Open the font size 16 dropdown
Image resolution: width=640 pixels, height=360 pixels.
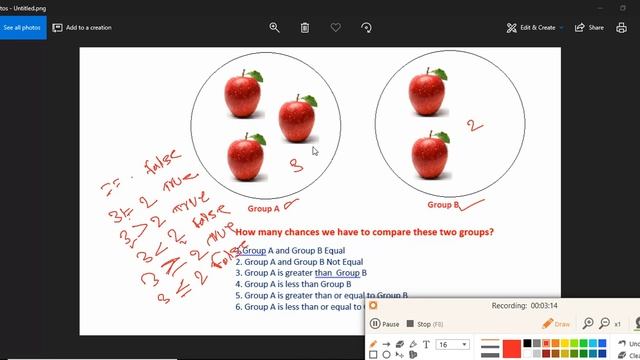(452, 344)
